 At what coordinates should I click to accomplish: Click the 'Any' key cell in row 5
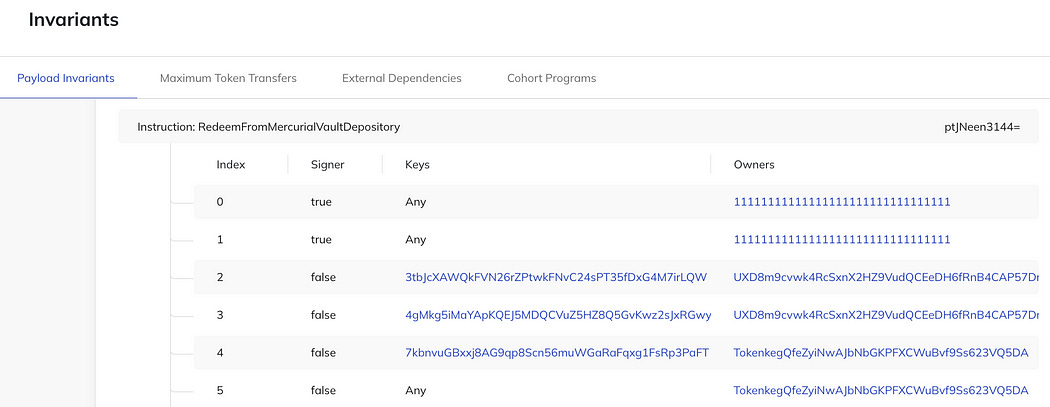415,390
